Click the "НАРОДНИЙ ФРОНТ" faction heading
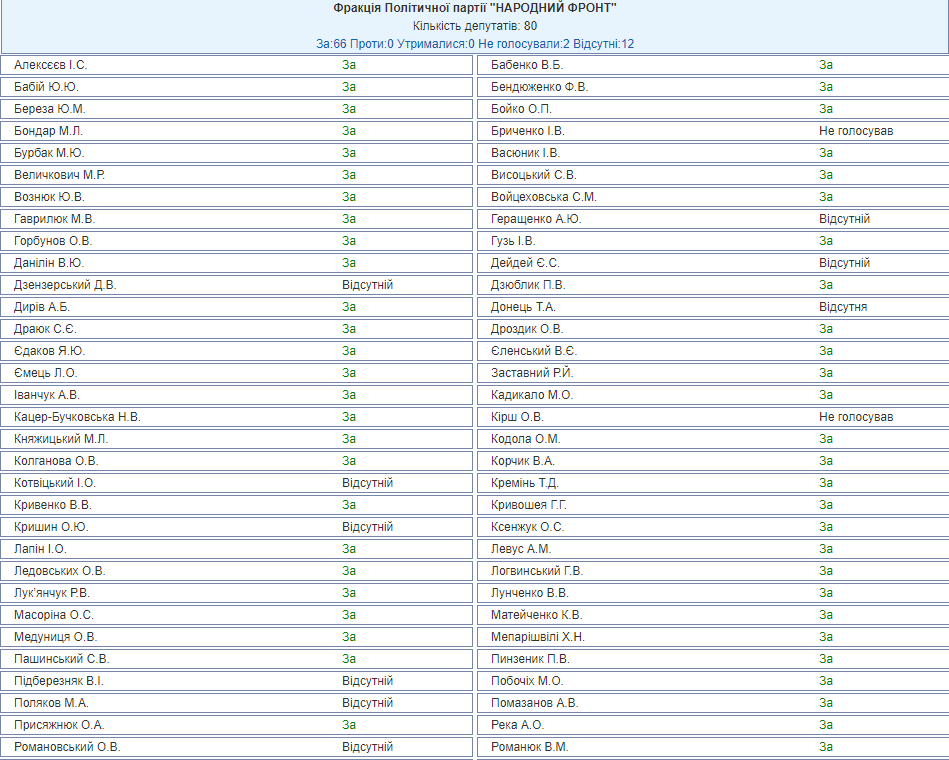The height and width of the screenshot is (760, 949). tap(475, 8)
